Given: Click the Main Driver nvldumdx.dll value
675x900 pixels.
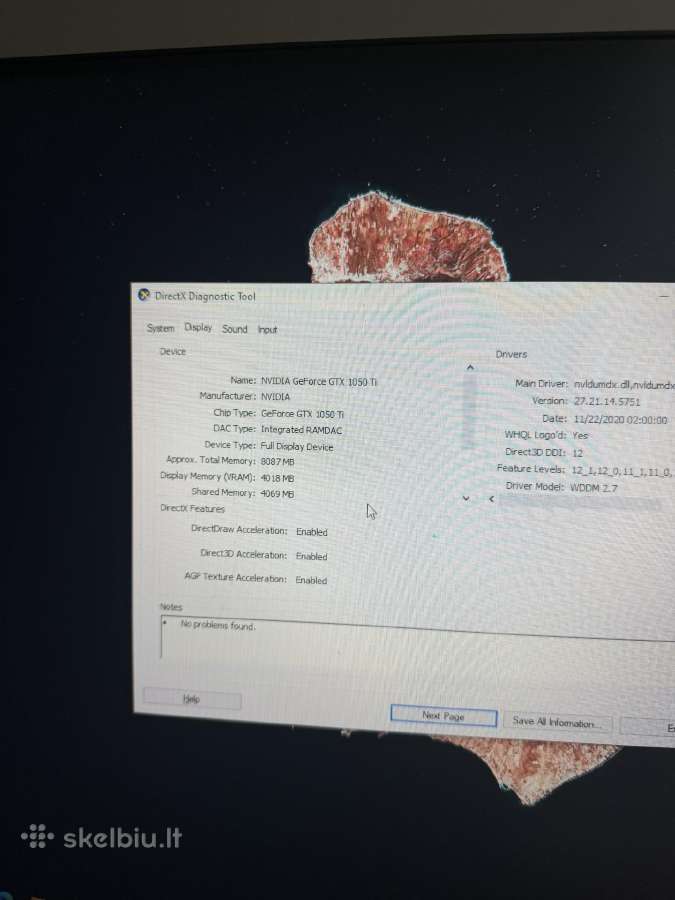Looking at the screenshot, I should tap(624, 385).
